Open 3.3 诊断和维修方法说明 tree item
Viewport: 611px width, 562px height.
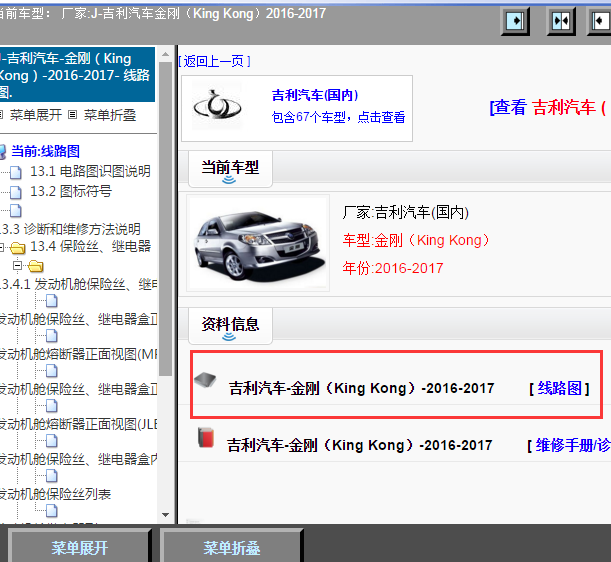tap(70, 229)
